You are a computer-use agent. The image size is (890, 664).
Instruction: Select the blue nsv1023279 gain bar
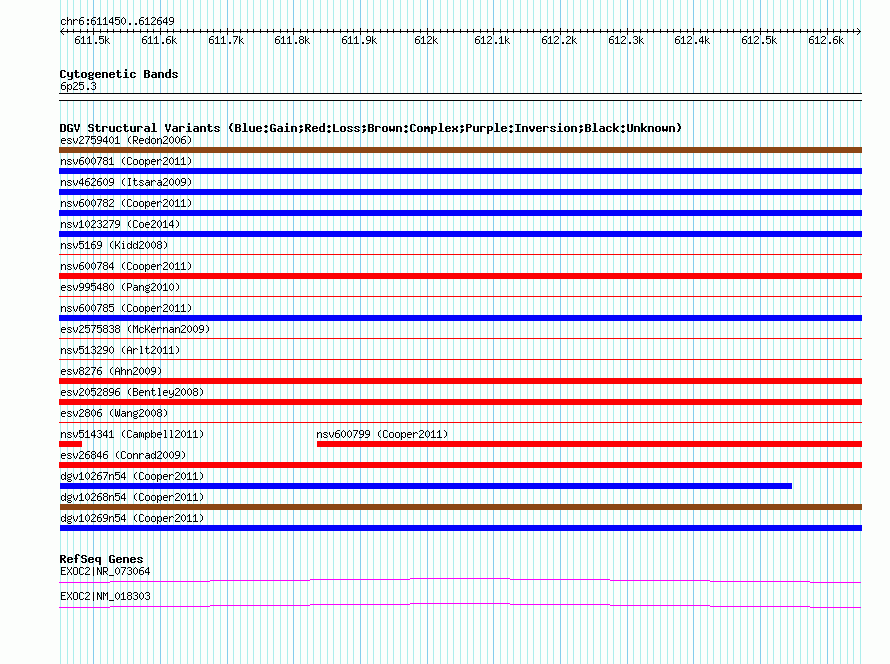coord(460,234)
